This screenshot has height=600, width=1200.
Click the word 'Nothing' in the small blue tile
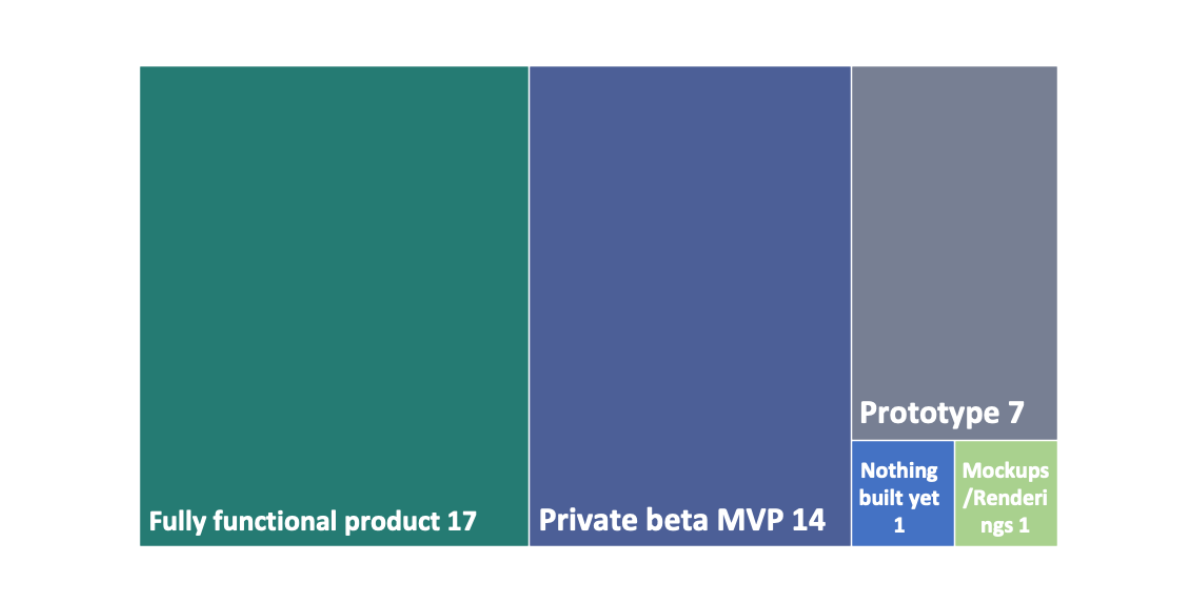point(899,470)
